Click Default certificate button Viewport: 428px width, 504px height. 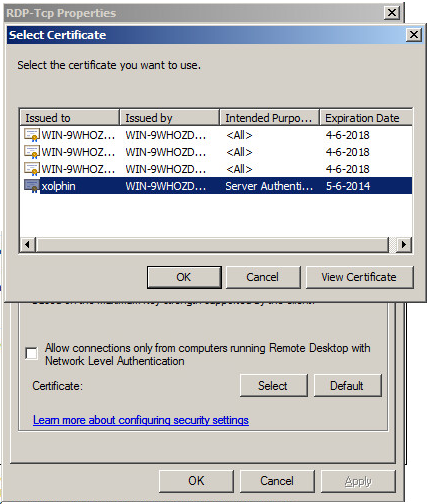click(347, 386)
